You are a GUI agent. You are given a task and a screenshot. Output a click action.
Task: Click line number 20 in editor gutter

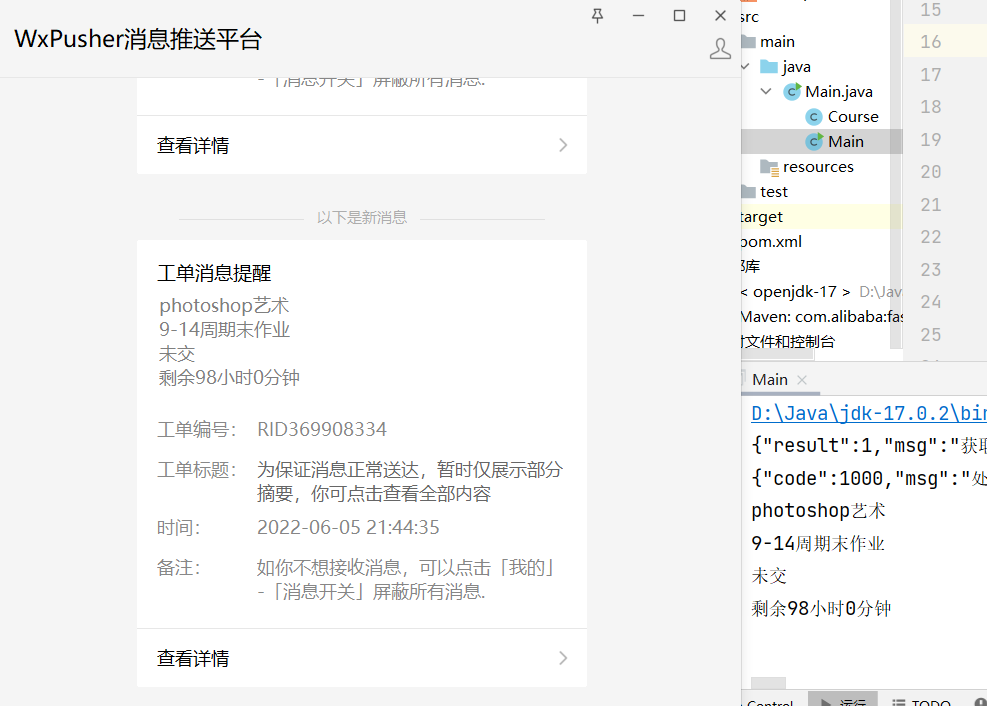[930, 172]
